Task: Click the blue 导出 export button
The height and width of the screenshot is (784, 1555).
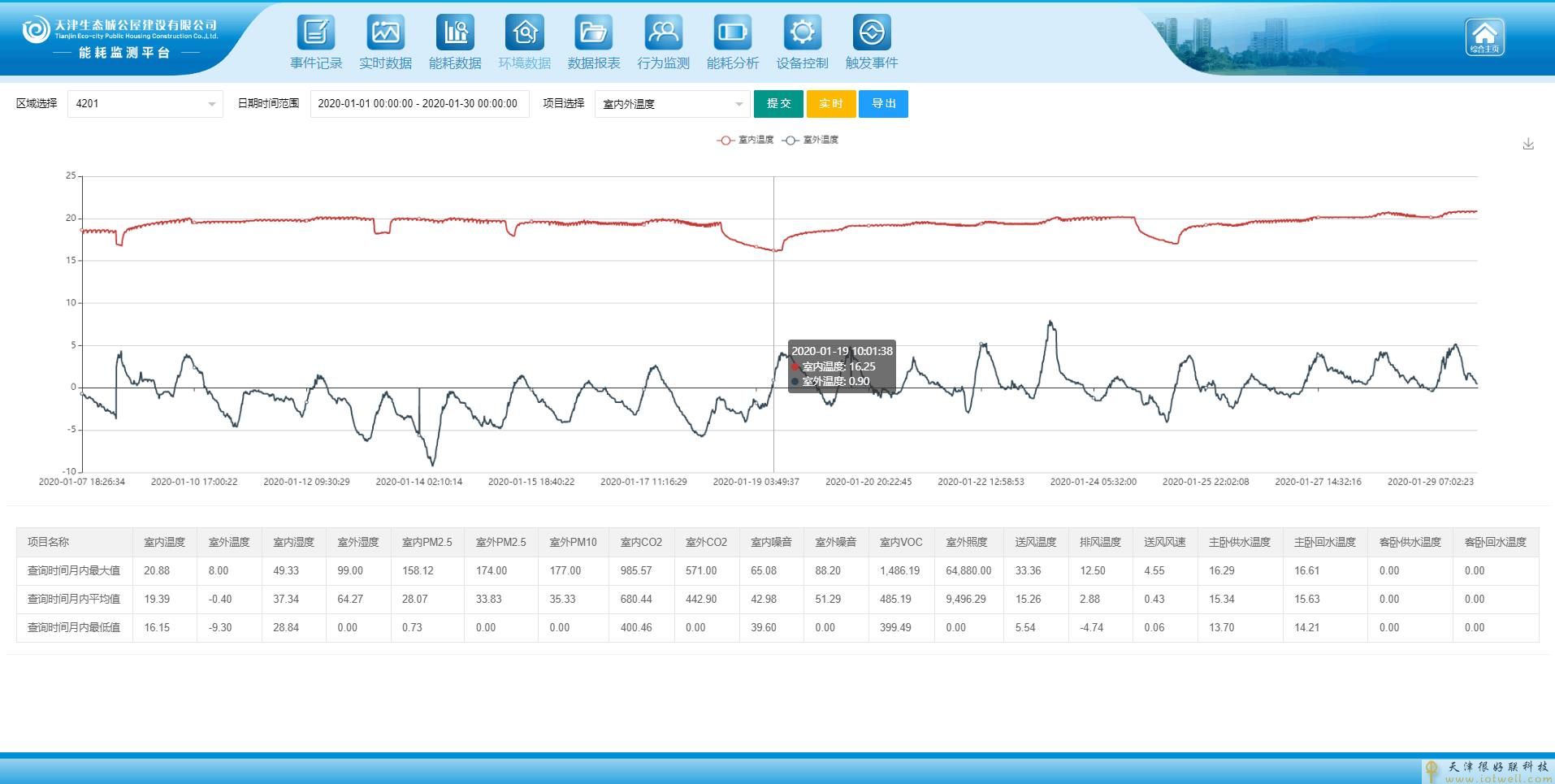Action: tap(883, 104)
